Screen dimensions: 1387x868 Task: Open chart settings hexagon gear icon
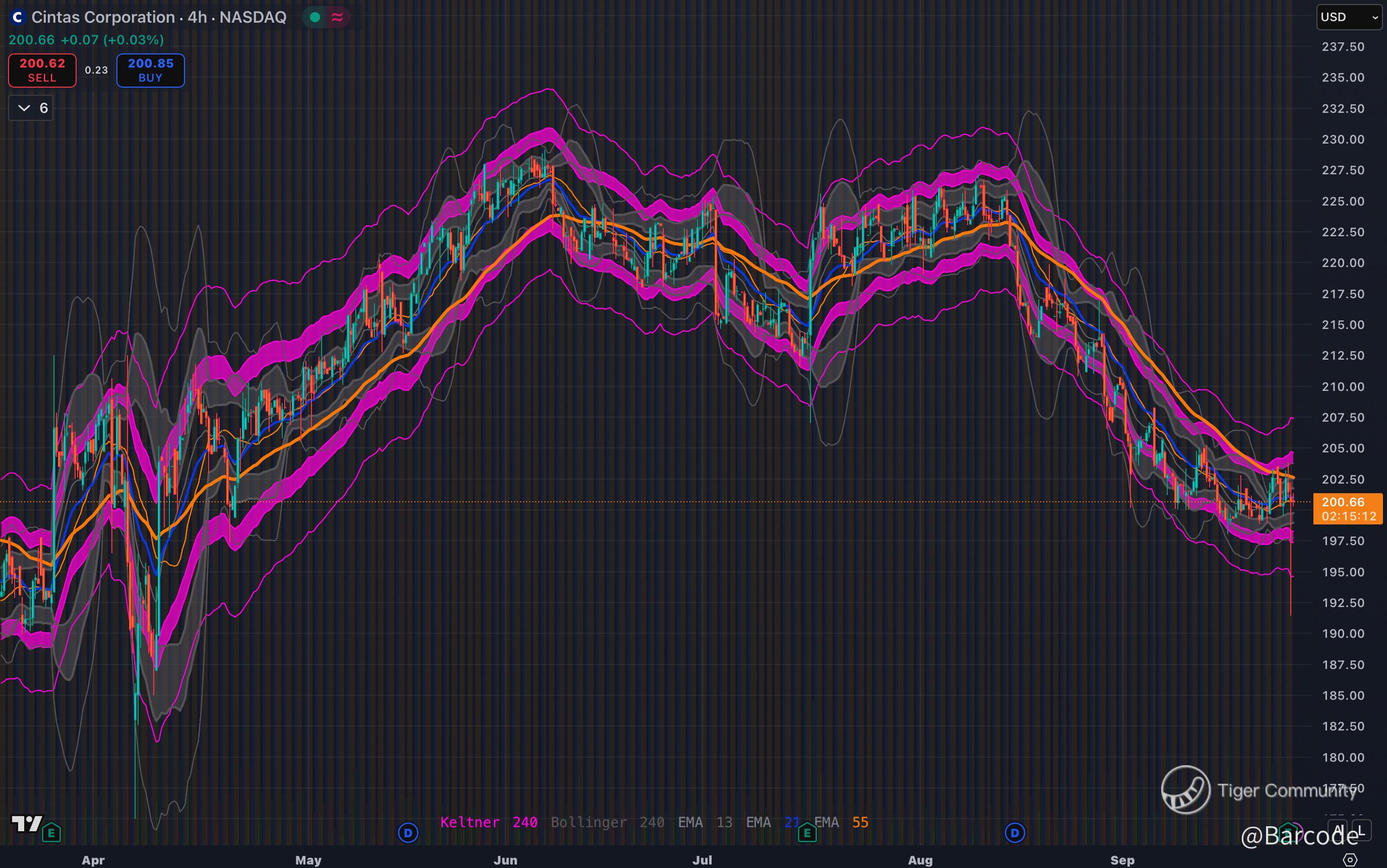1351,859
